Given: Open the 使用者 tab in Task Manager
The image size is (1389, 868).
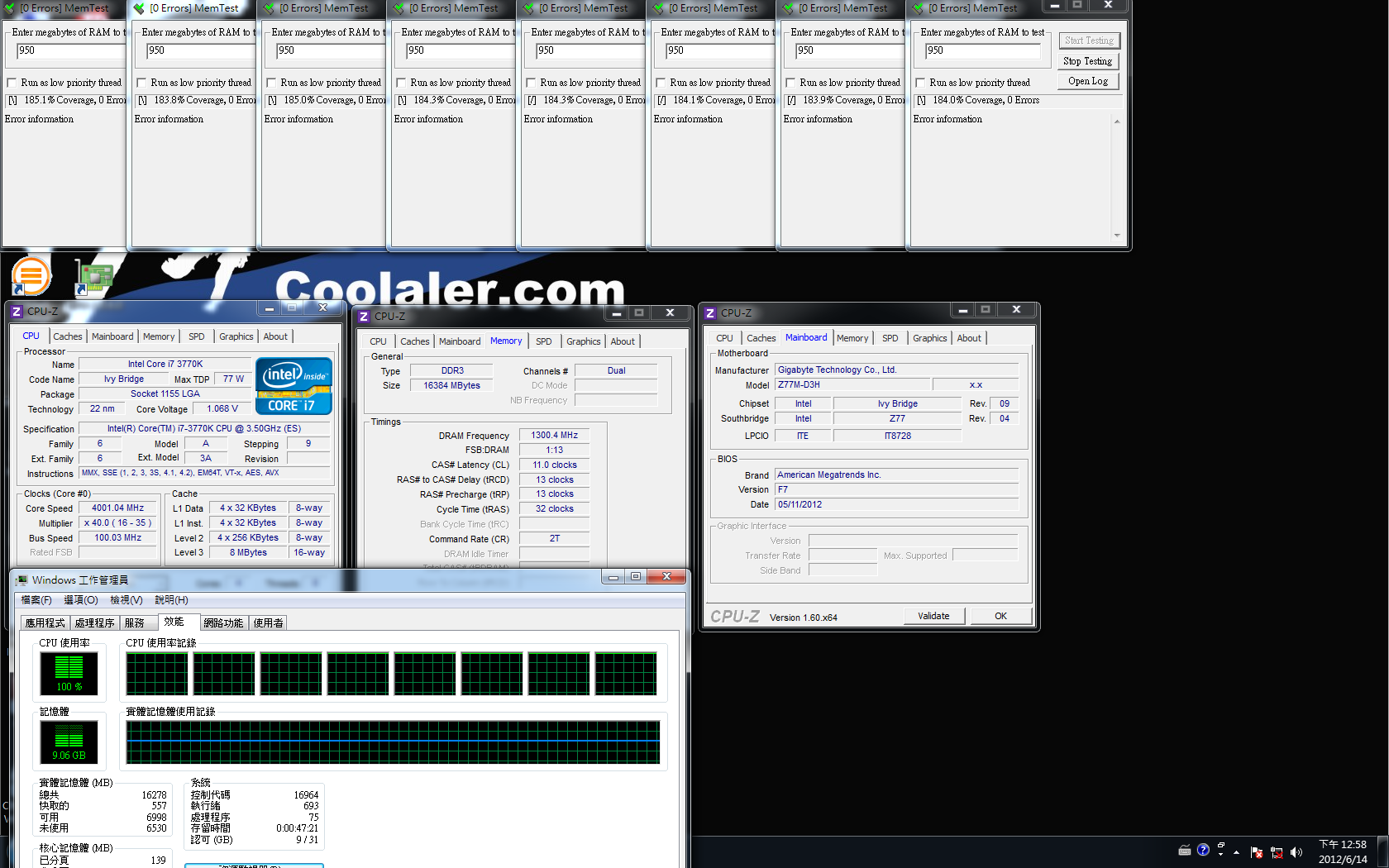Looking at the screenshot, I should 268,623.
